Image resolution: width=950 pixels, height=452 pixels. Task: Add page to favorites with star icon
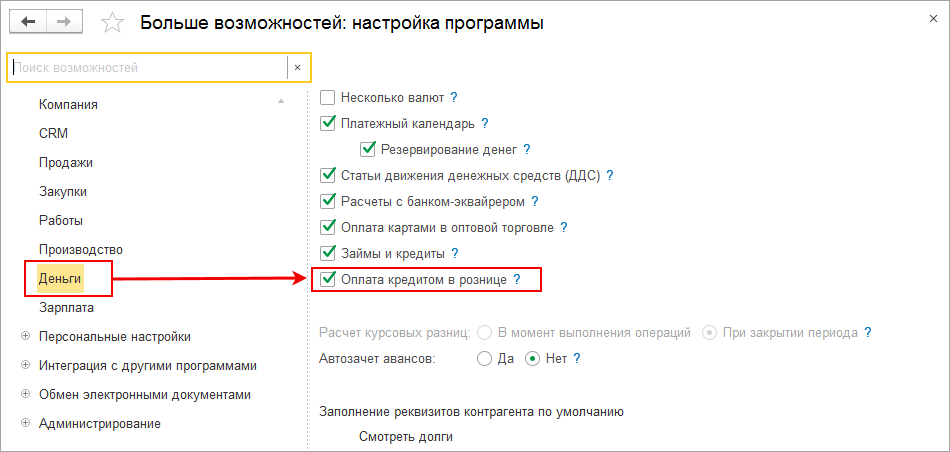pos(113,23)
